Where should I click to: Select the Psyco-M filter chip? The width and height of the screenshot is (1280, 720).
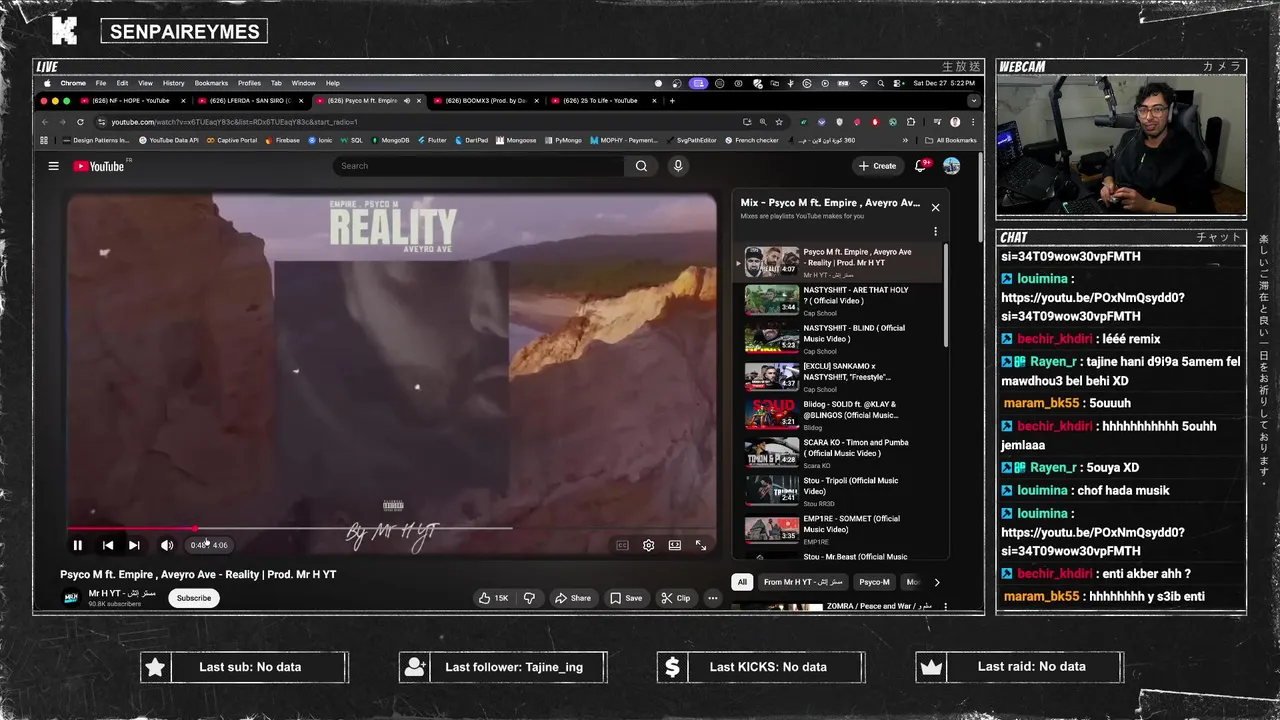click(874, 582)
